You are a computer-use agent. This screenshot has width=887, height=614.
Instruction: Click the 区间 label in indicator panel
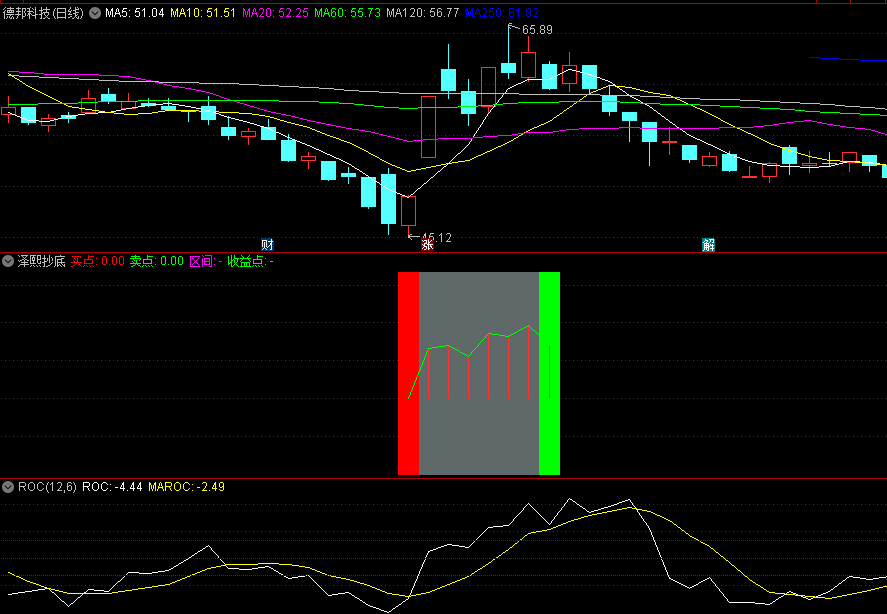coord(205,261)
